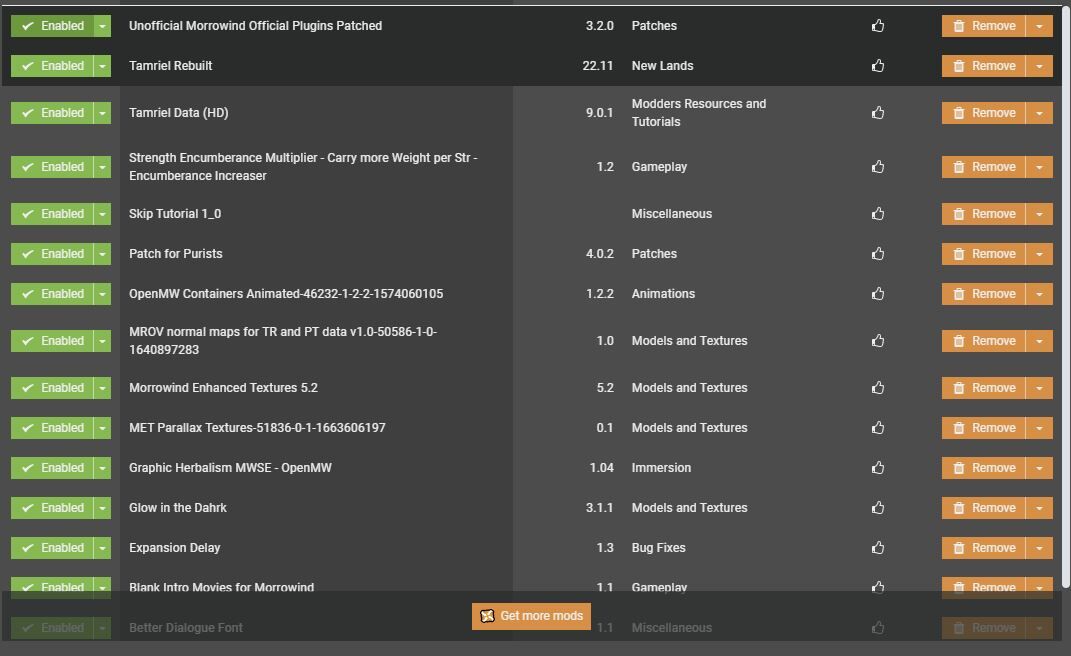
Task: Open Remove options arrow for Tamriel Data (HD)
Action: [1039, 113]
